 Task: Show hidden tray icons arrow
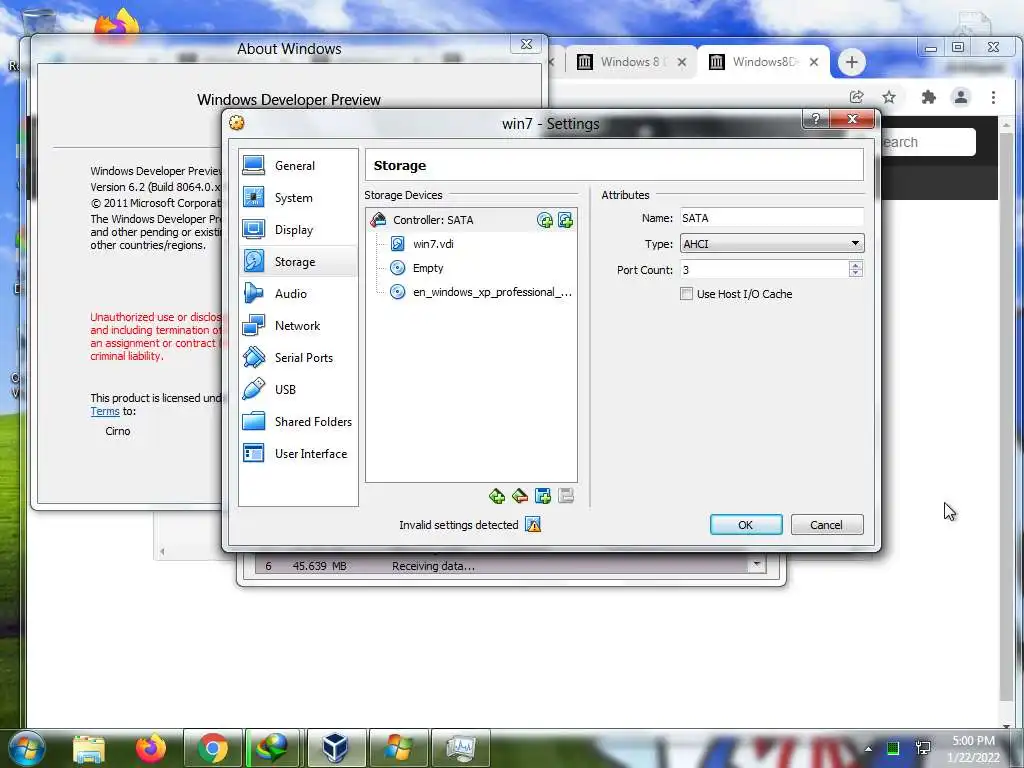[868, 749]
